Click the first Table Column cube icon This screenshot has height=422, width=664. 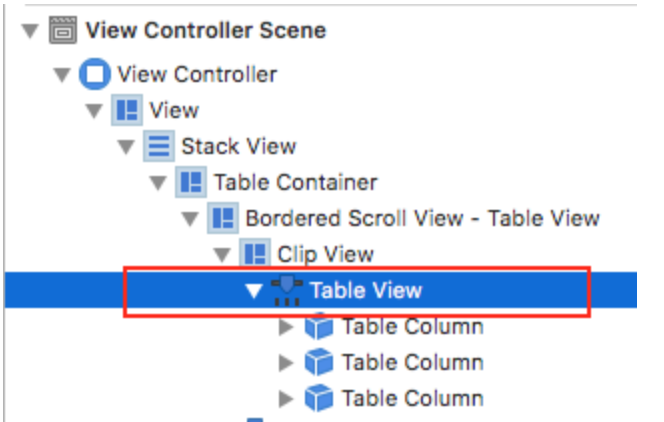tap(319, 327)
